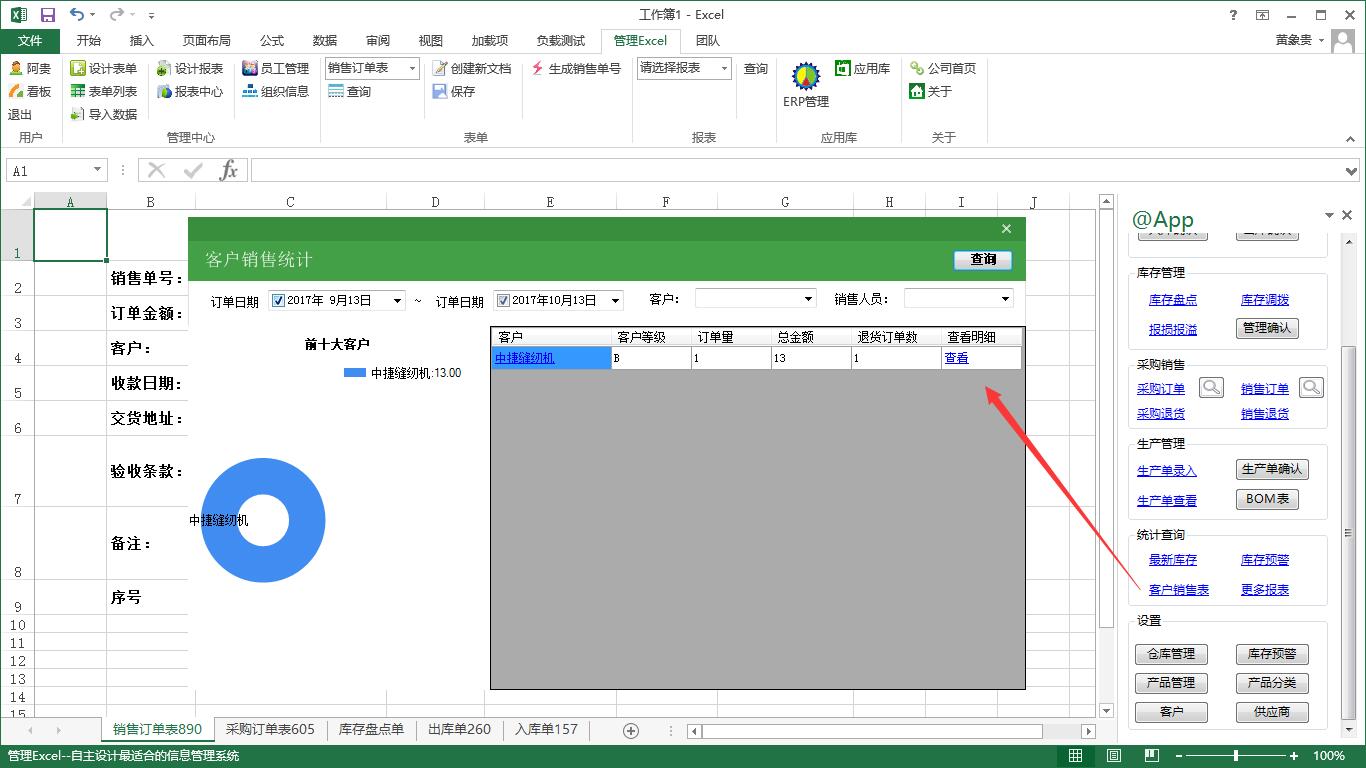This screenshot has width=1366, height=768.
Task: Open 设计报表 report designer
Action: 190,68
